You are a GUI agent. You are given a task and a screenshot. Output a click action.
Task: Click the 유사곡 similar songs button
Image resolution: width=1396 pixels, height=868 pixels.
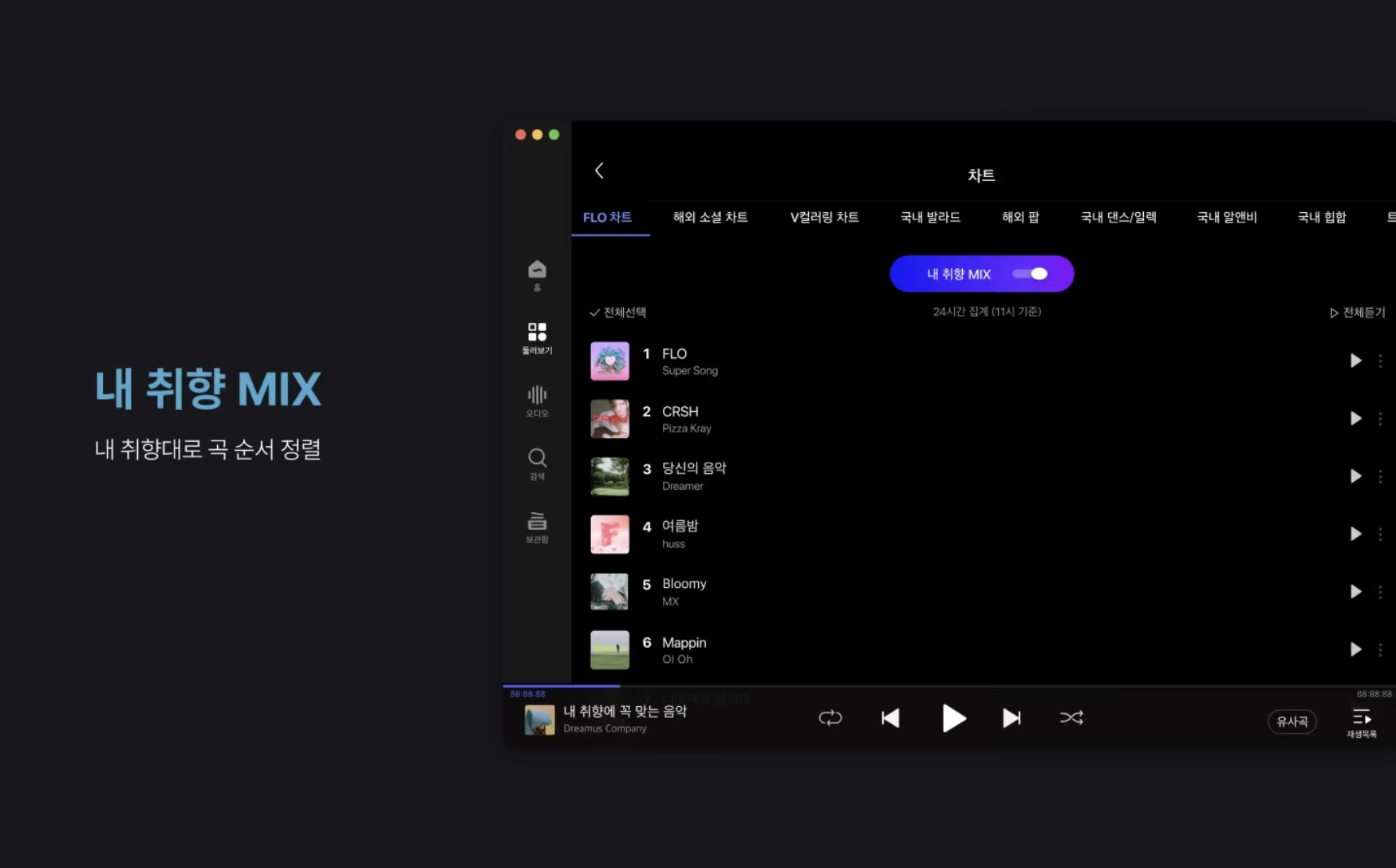pos(1292,721)
